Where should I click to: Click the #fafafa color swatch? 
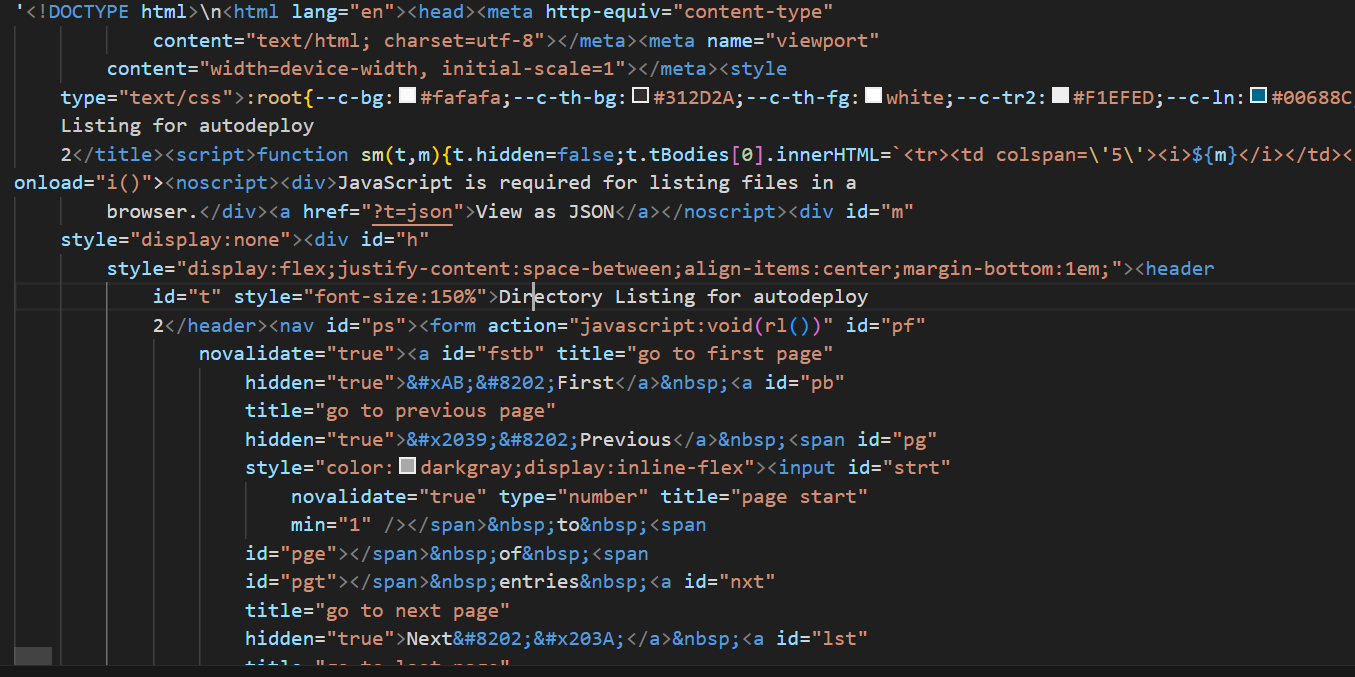(407, 97)
